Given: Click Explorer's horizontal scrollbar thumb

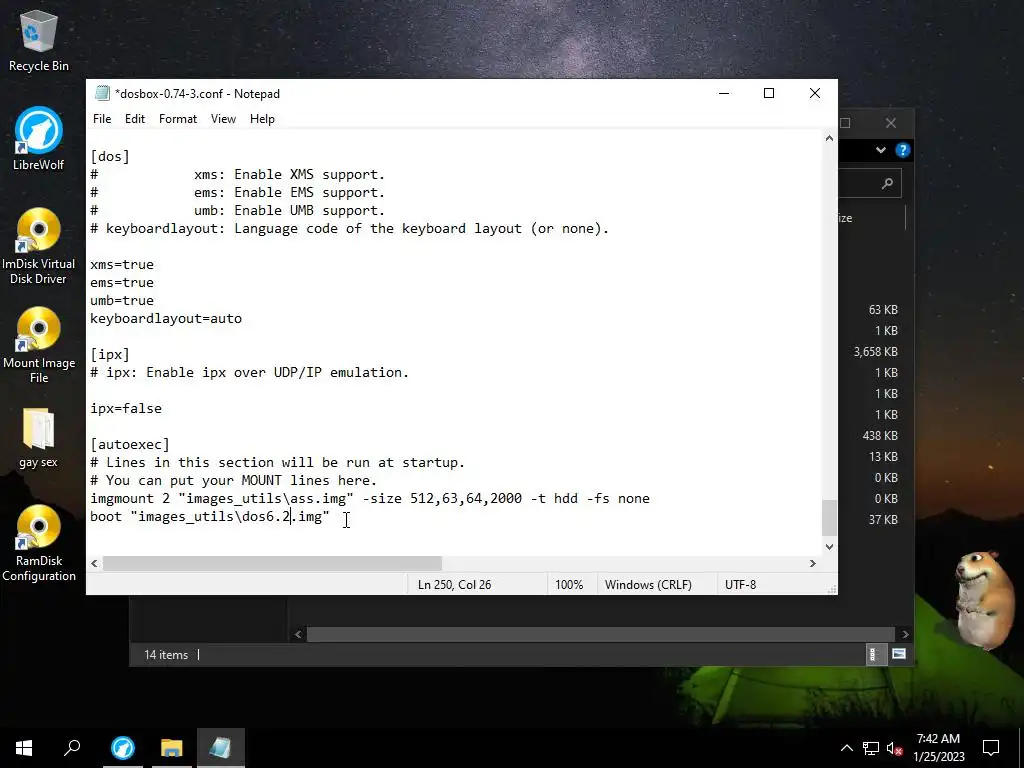Looking at the screenshot, I should tap(600, 634).
